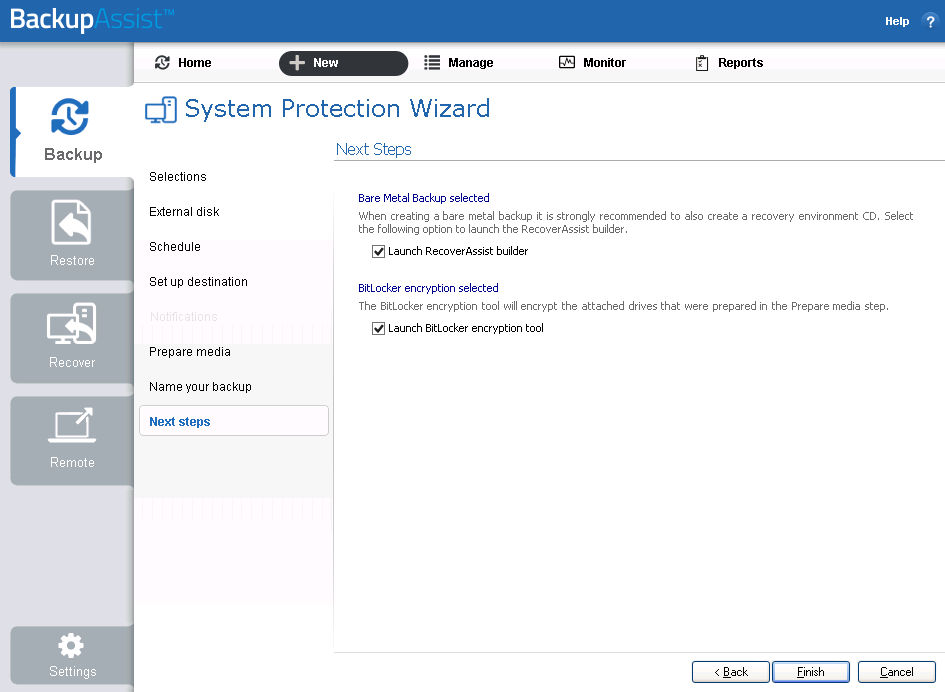Click the Restore label in sidebar
Screen dimensions: 945x692
pos(72,260)
